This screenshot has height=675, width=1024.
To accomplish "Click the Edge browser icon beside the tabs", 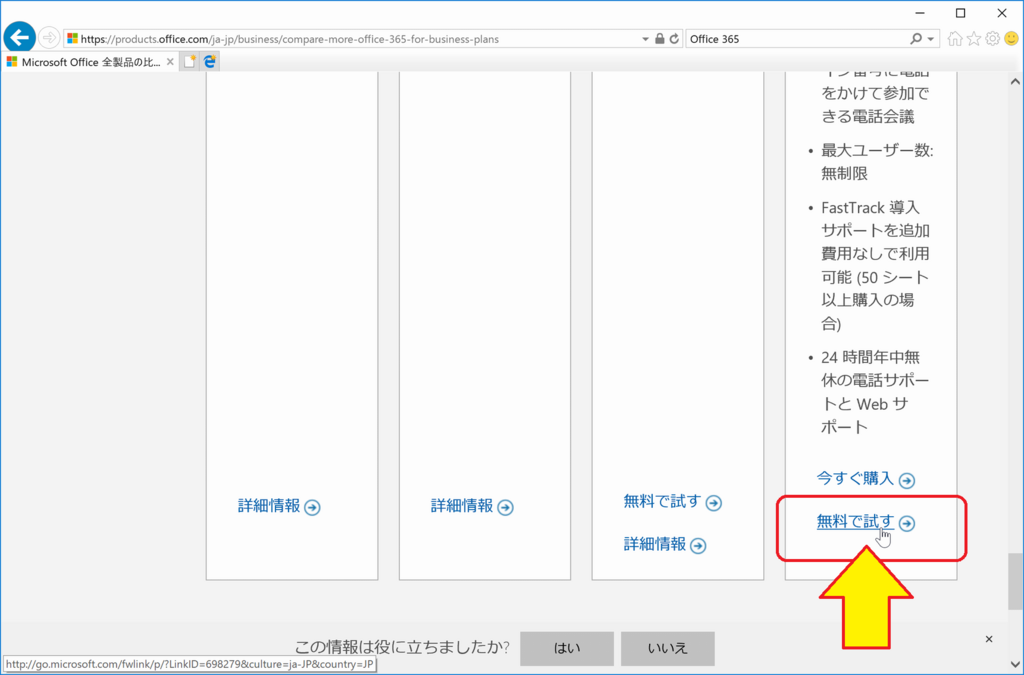I will coord(210,61).
